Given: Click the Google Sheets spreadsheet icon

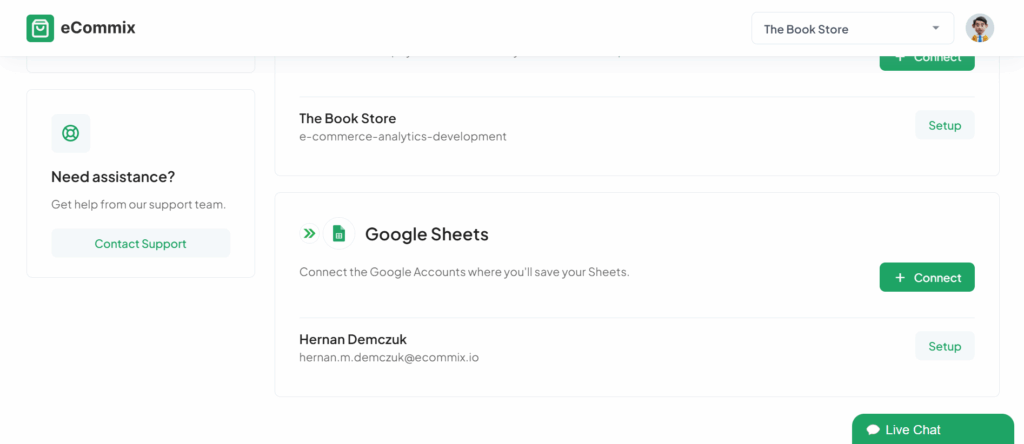Looking at the screenshot, I should (339, 233).
